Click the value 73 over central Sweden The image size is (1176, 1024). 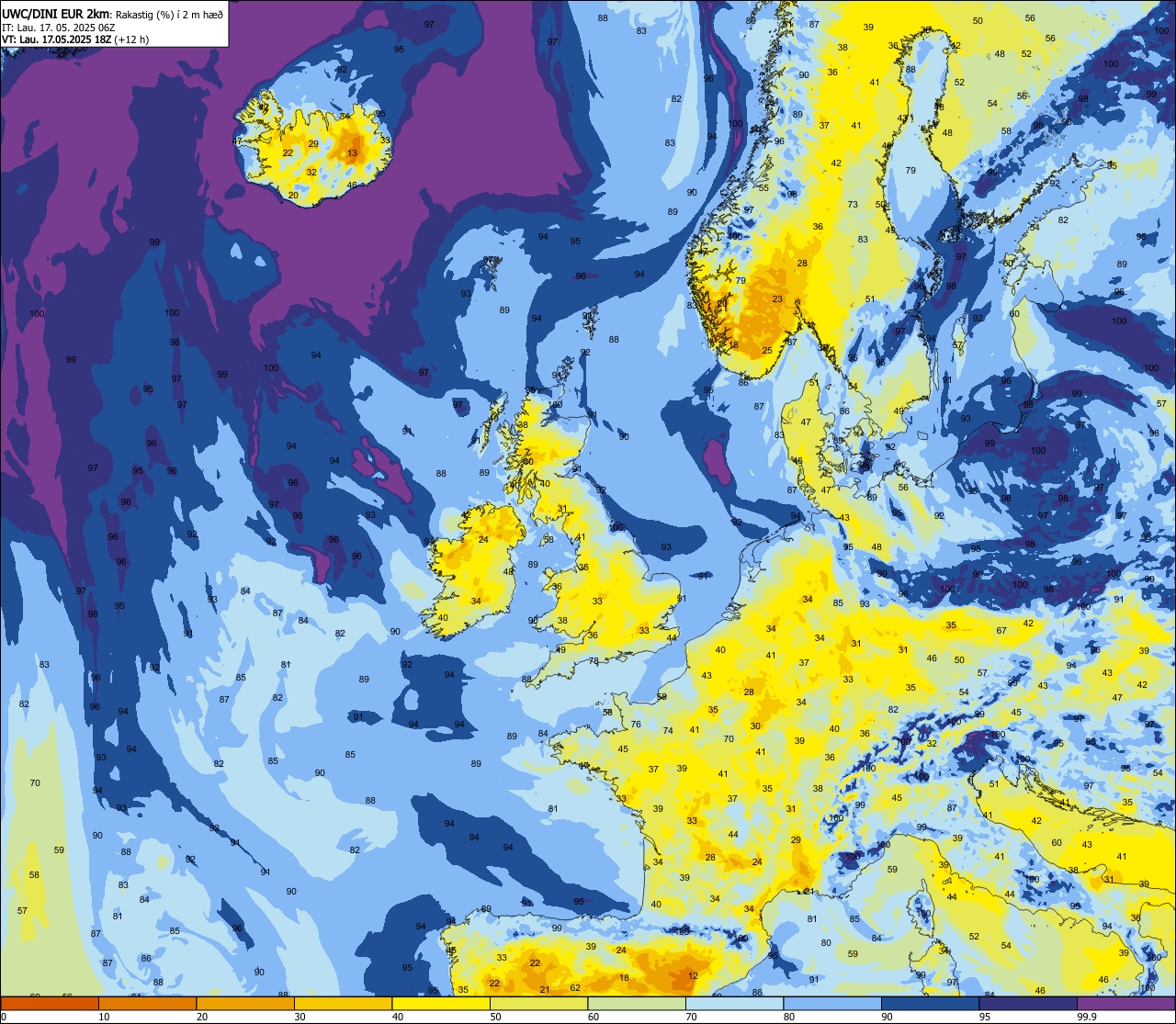853,205
